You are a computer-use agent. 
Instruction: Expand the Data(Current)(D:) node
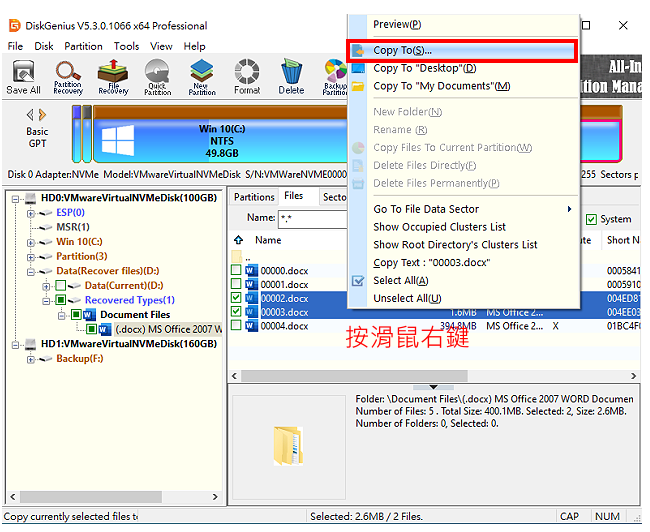point(46,287)
